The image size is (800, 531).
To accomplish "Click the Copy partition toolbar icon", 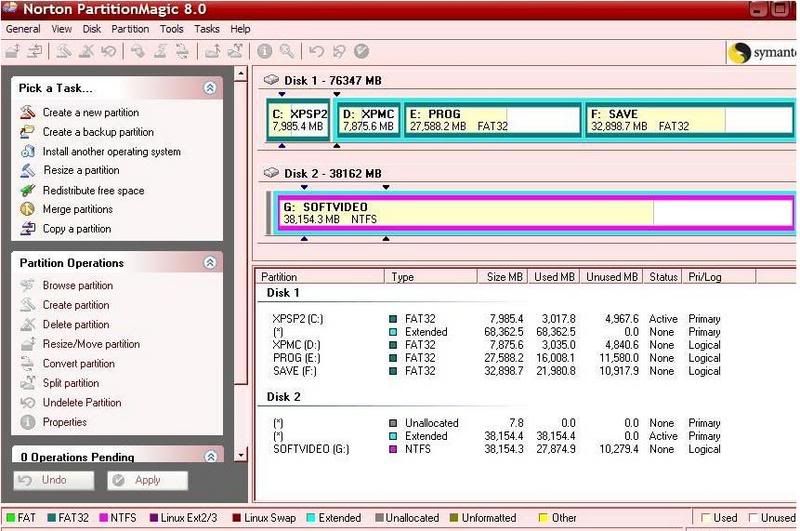I will pos(35,51).
